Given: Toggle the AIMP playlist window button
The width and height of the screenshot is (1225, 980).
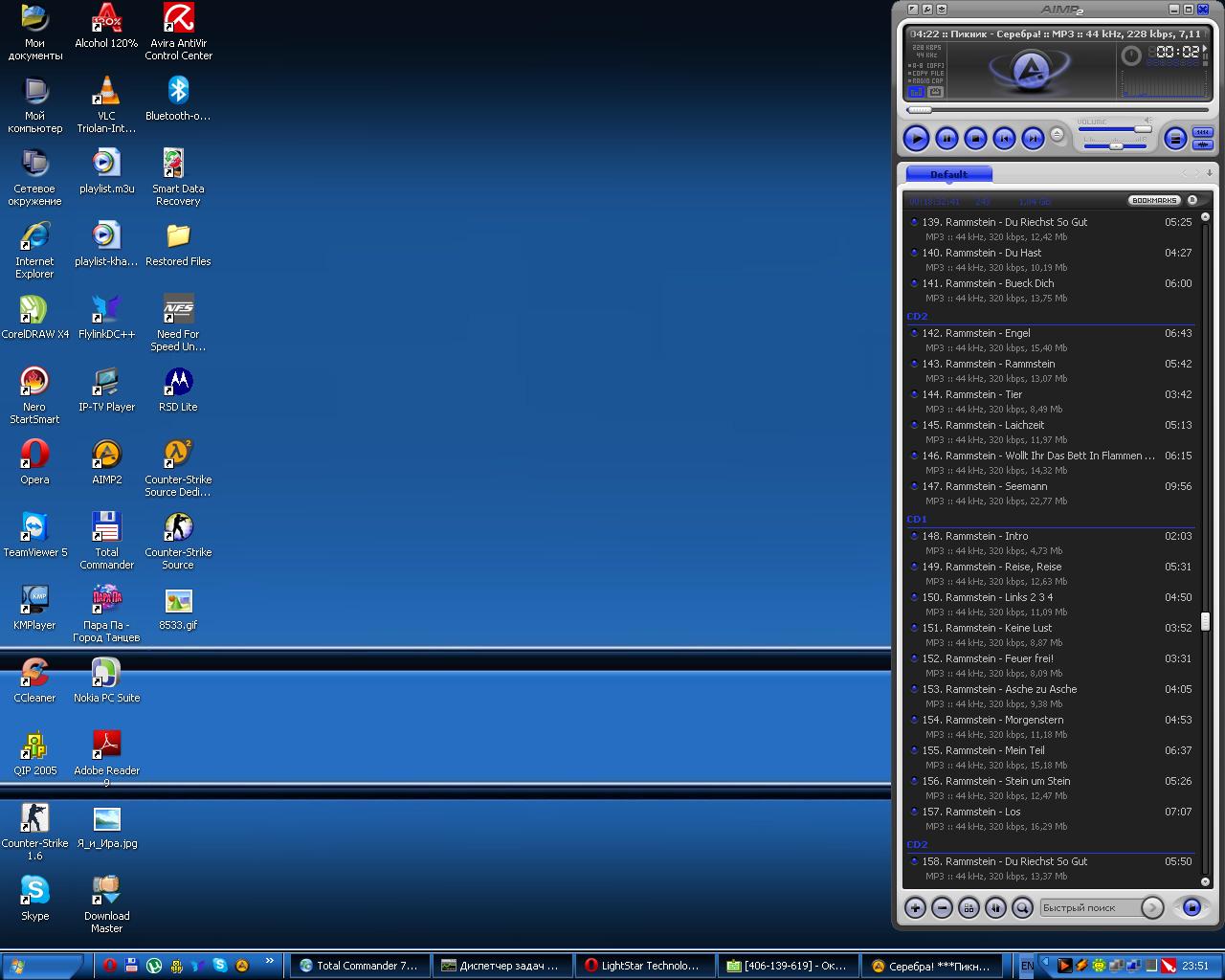Looking at the screenshot, I should click(x=1175, y=139).
